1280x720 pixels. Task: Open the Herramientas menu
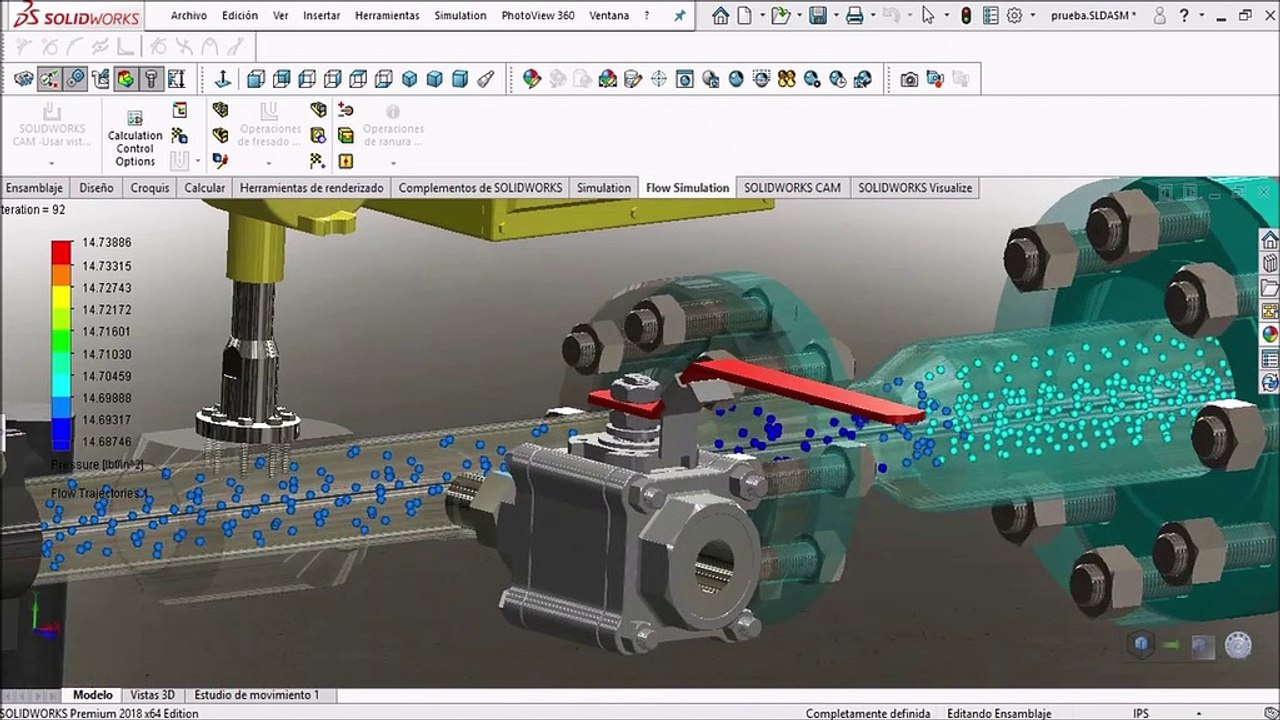[x=387, y=16]
